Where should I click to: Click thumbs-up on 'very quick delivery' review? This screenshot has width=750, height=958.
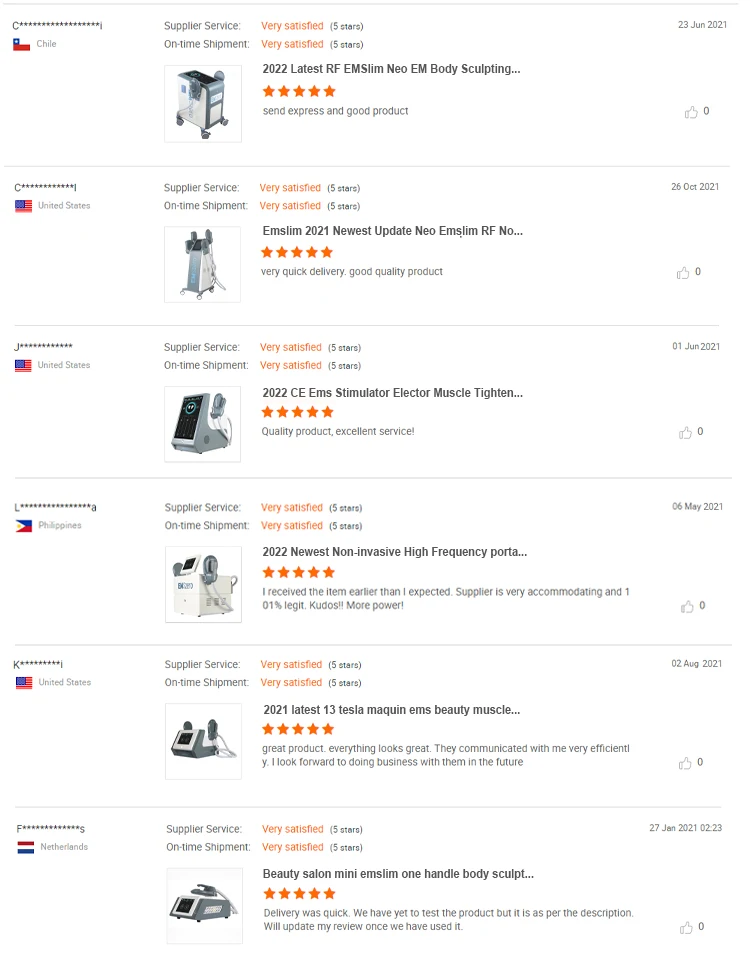coord(683,272)
